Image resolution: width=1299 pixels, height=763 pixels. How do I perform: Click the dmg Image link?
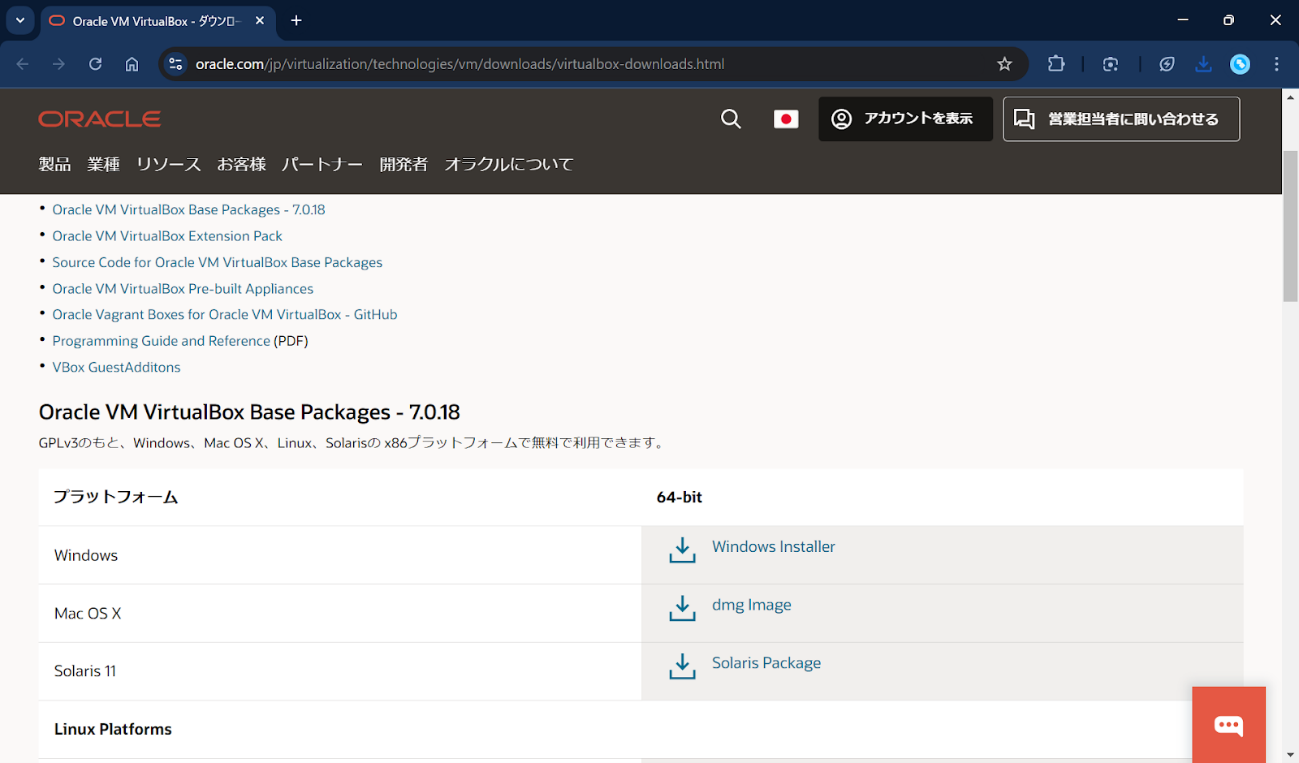(x=751, y=605)
